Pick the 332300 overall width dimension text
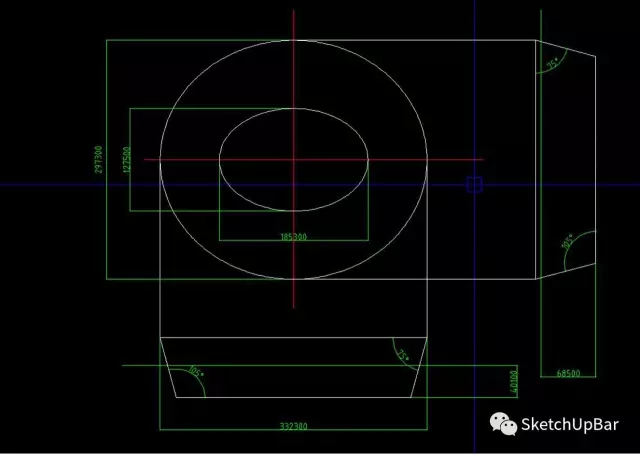The image size is (640, 455). (293, 426)
